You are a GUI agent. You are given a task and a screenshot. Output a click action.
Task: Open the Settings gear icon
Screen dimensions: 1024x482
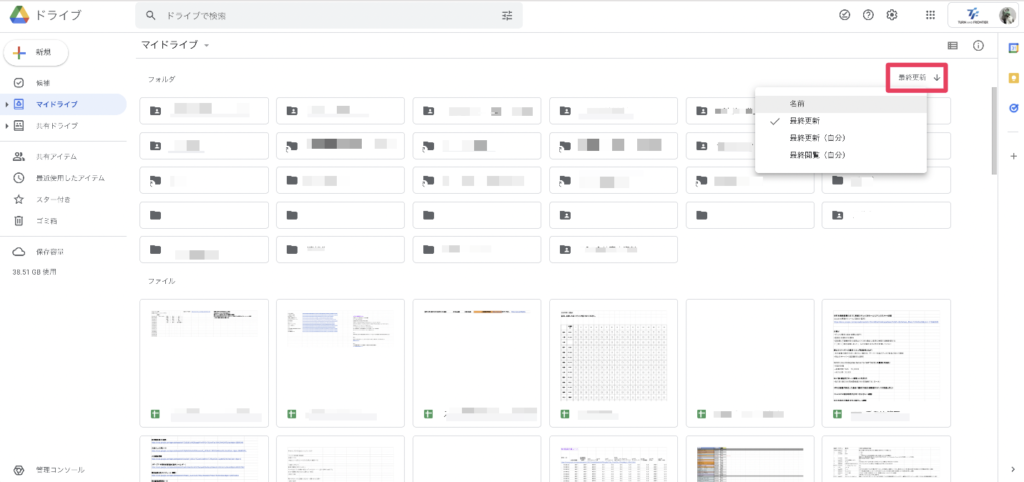point(891,15)
